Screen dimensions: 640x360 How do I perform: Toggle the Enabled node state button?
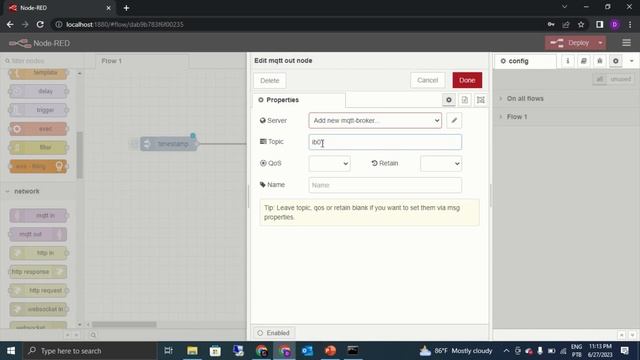[273, 333]
